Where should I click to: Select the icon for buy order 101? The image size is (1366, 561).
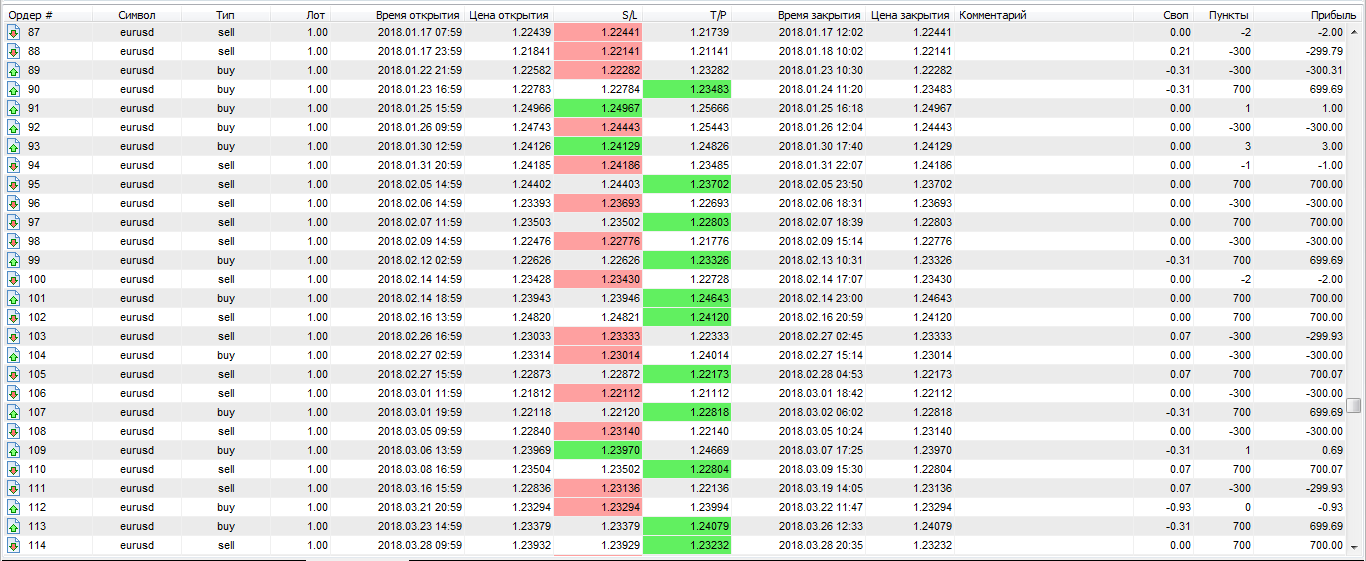tap(14, 299)
